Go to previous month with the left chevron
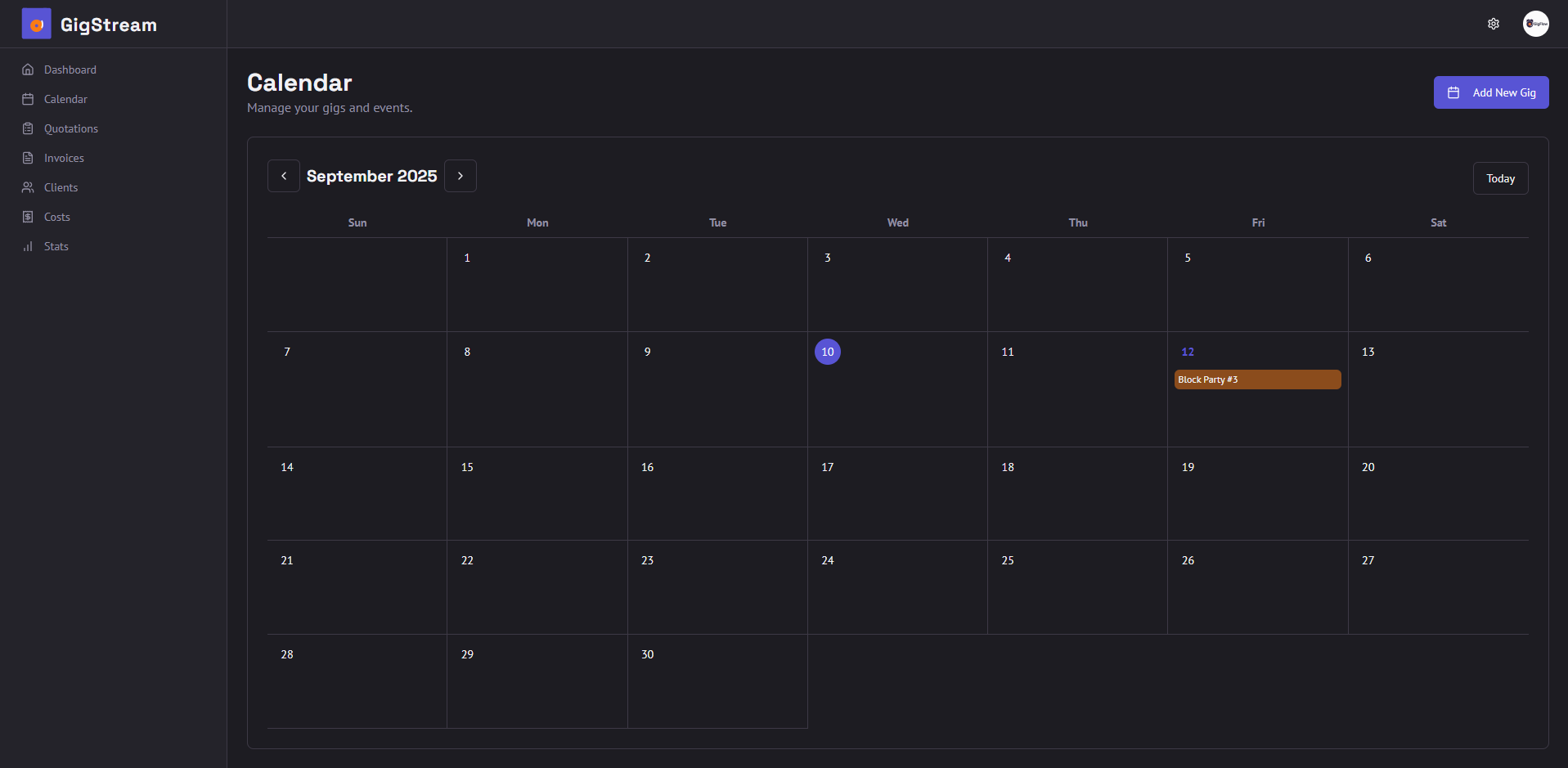1568x768 pixels. (x=284, y=175)
